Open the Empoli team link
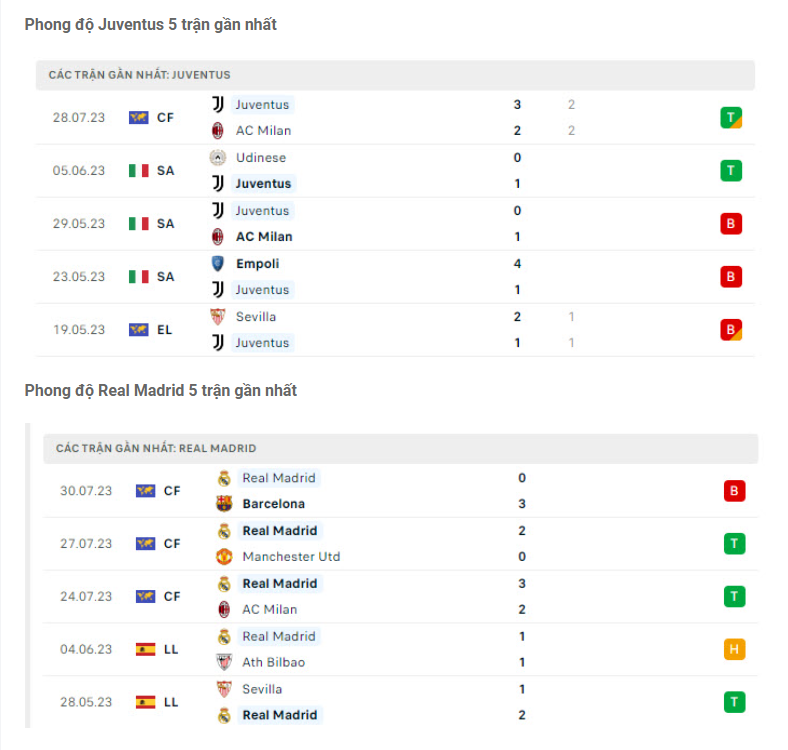 coord(258,264)
